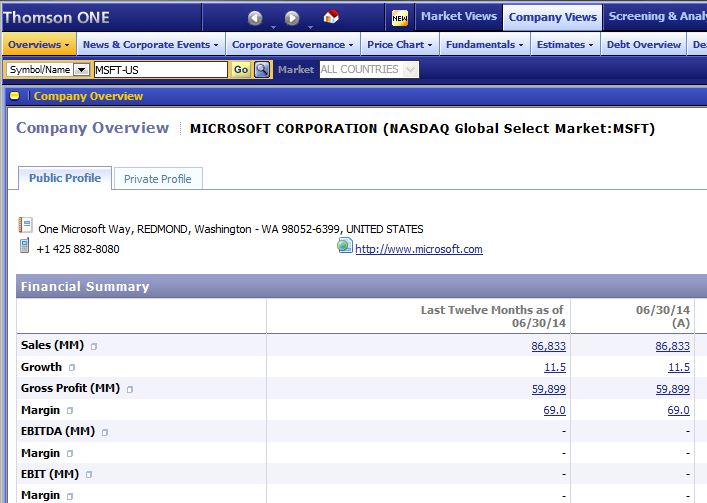Image resolution: width=707 pixels, height=503 pixels.
Task: Expand the Corporate Governance menu
Action: coord(293,45)
